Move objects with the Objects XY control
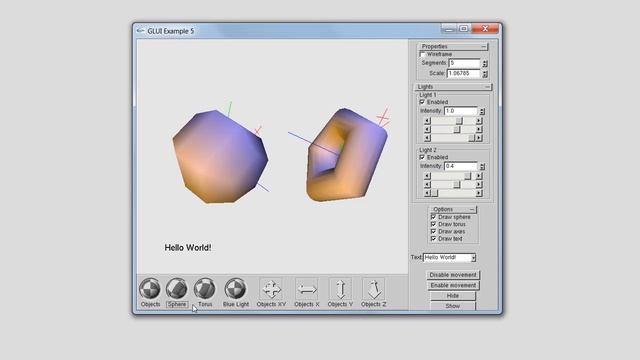Screen dimensions: 640x360 coord(271,289)
